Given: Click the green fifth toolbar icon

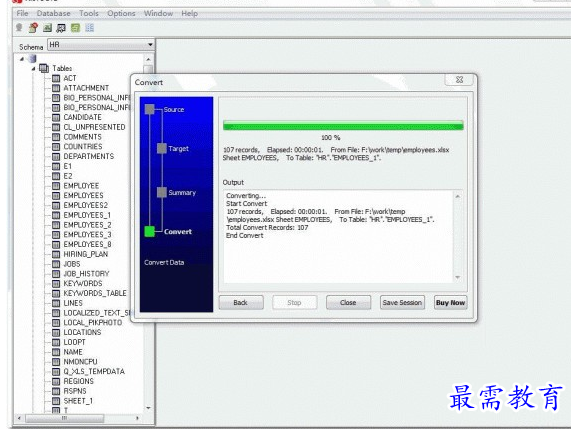Looking at the screenshot, I should 75,28.
